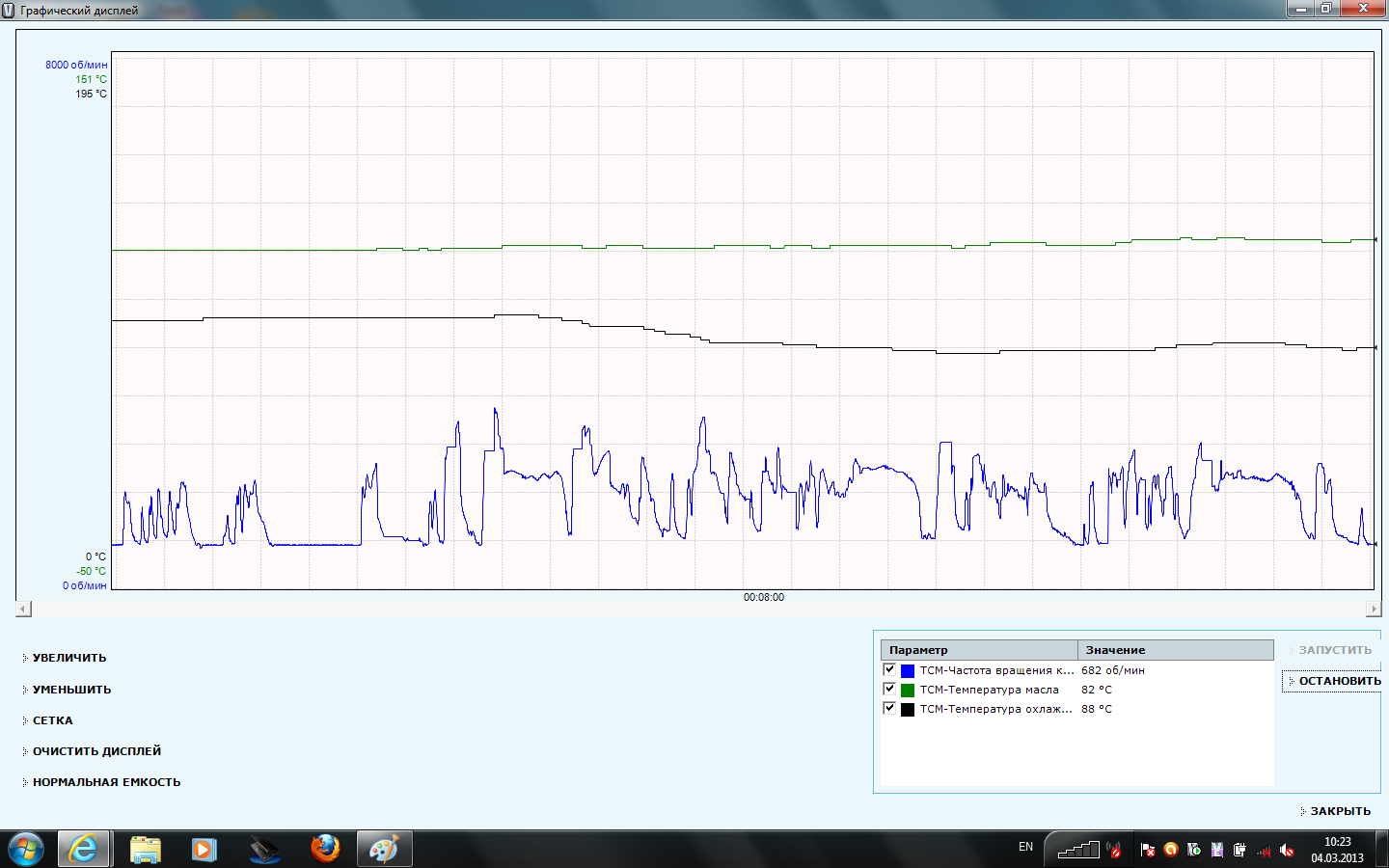The image size is (1389, 868).
Task: Open Firefox from the taskbar
Action: pos(325,849)
